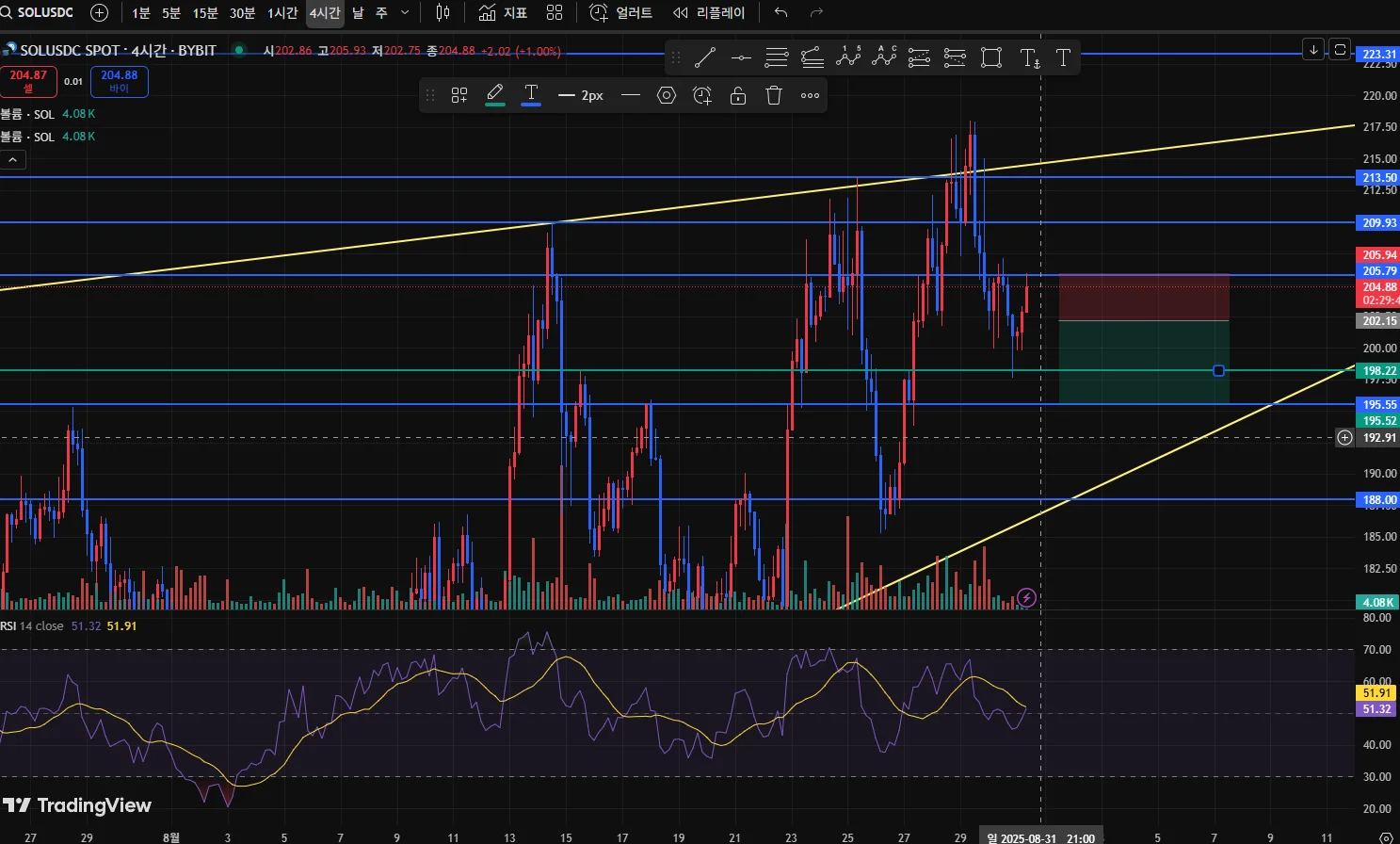Click the 204.87 sell (셀) button

(28, 81)
